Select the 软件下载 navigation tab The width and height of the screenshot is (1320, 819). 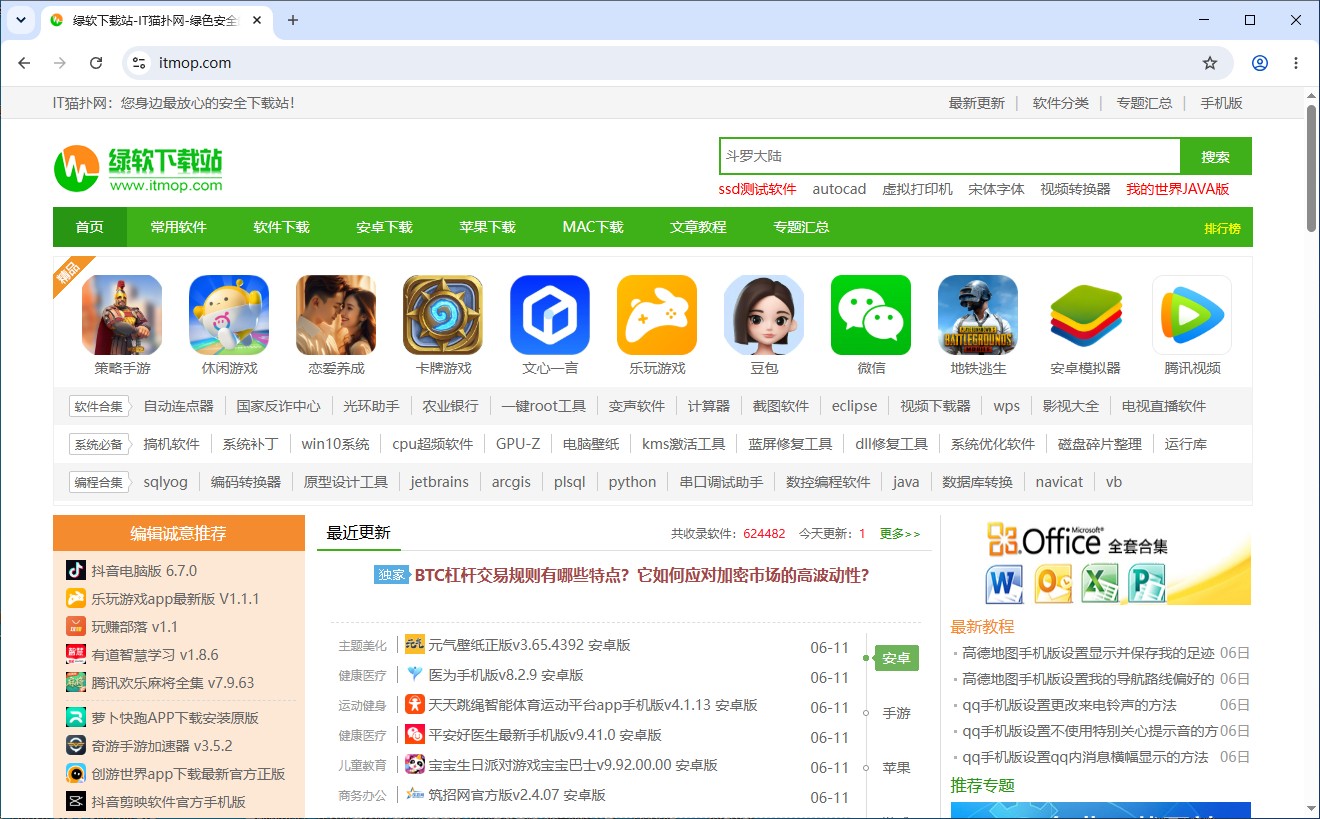pyautogui.click(x=282, y=227)
